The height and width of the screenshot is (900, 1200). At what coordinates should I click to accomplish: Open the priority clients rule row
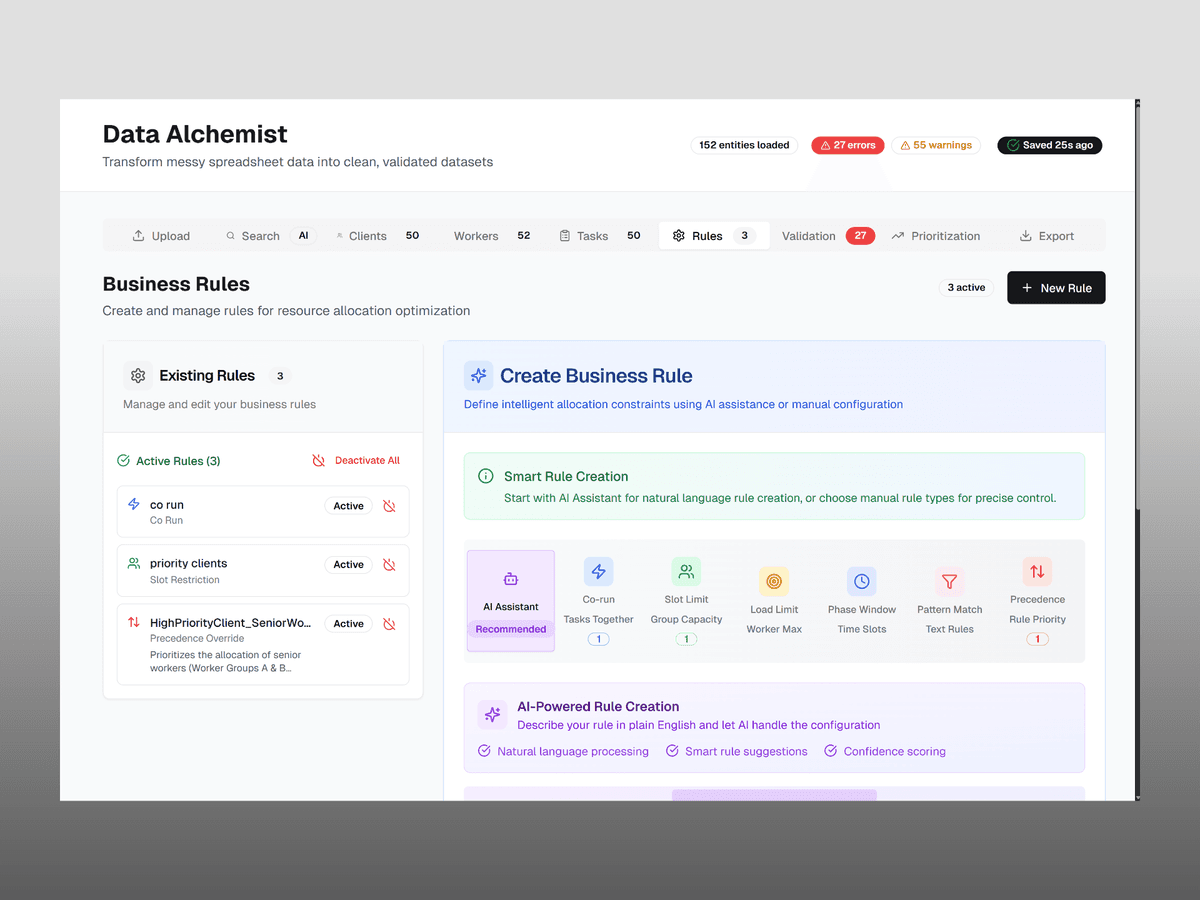pos(263,571)
